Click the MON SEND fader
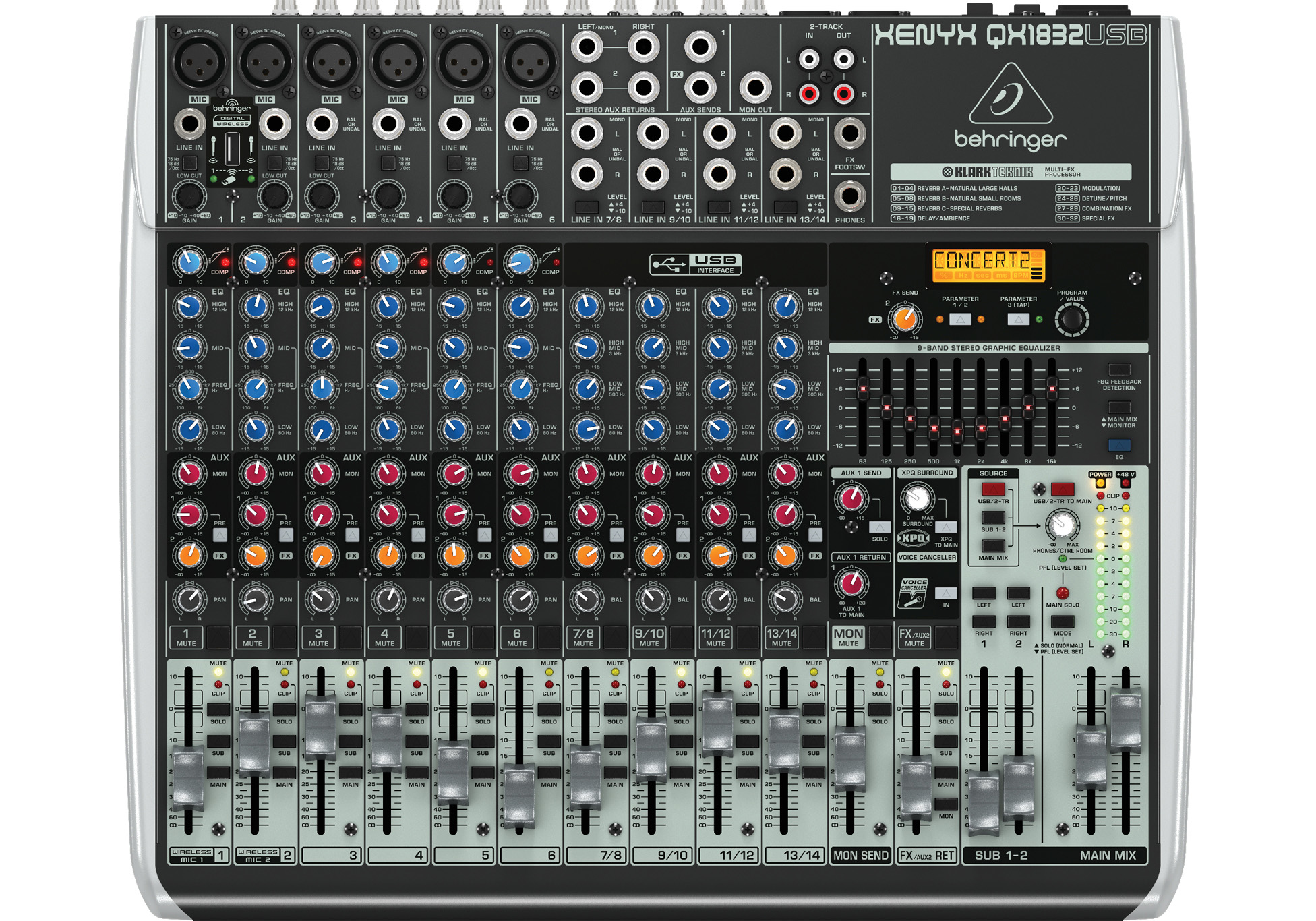Image resolution: width=1316 pixels, height=921 pixels. [x=849, y=758]
